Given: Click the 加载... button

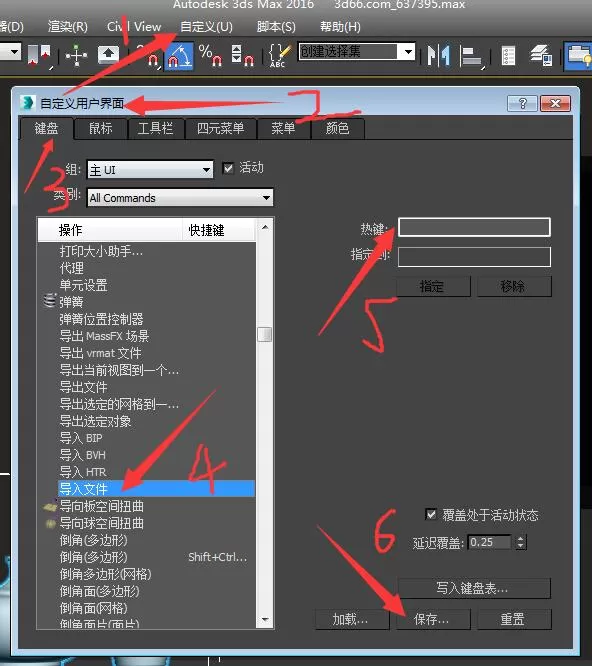Looking at the screenshot, I should (352, 619).
